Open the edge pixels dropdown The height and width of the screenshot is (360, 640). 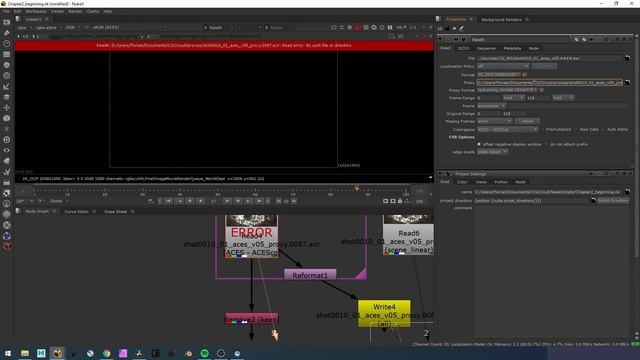[492, 152]
